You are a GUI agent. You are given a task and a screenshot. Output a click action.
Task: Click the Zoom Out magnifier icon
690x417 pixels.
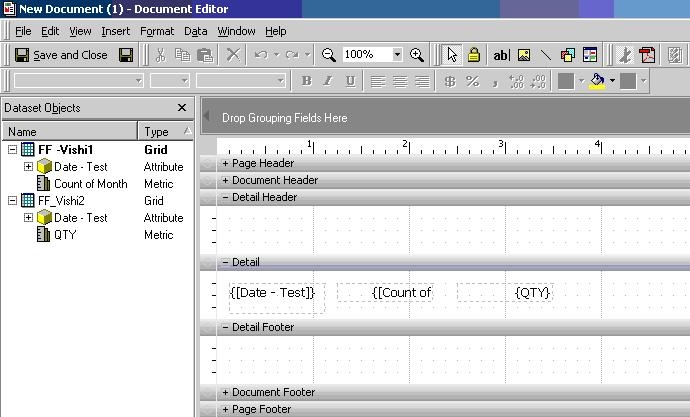(328, 55)
